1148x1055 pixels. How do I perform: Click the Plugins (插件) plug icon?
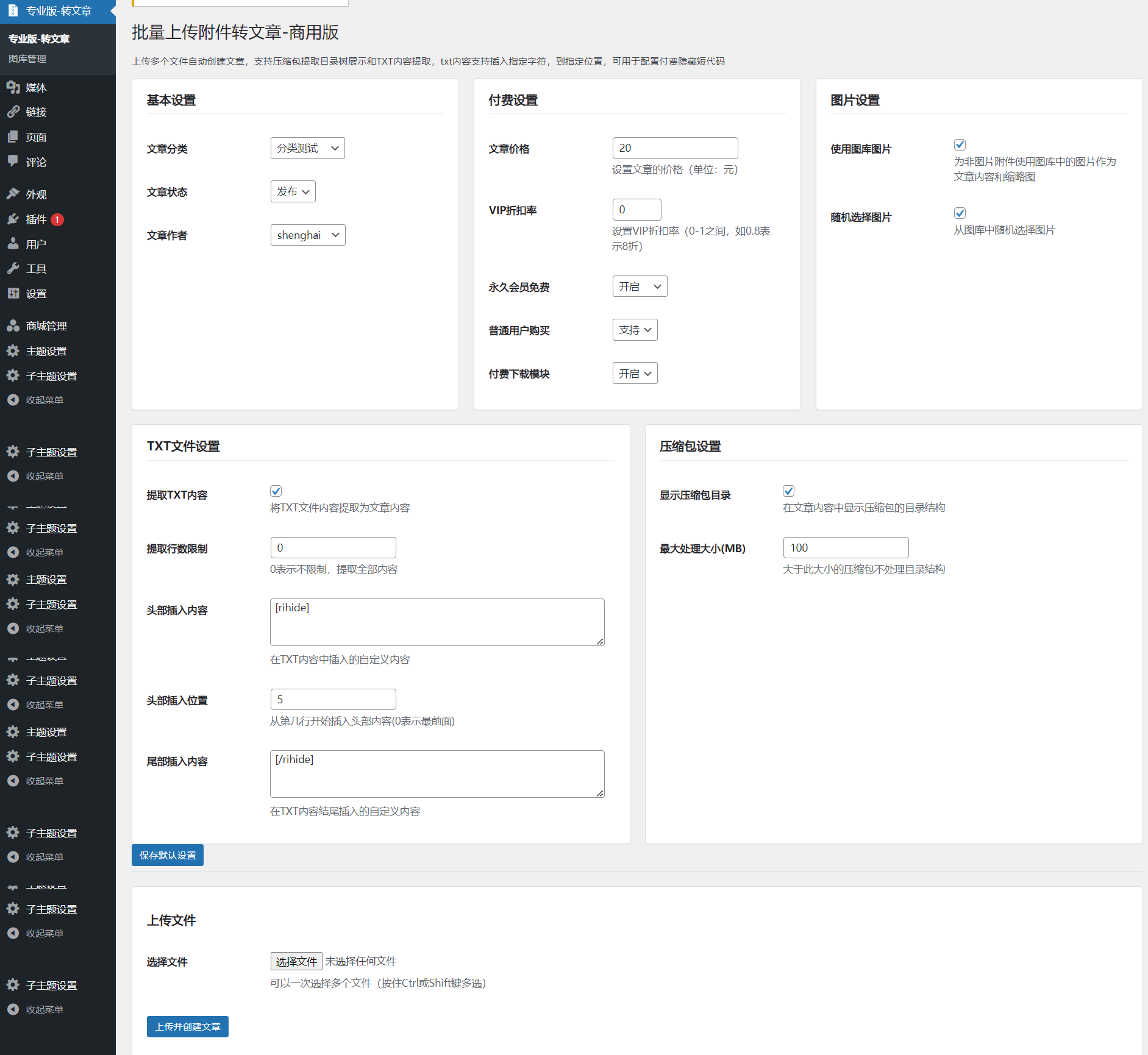pyautogui.click(x=13, y=219)
